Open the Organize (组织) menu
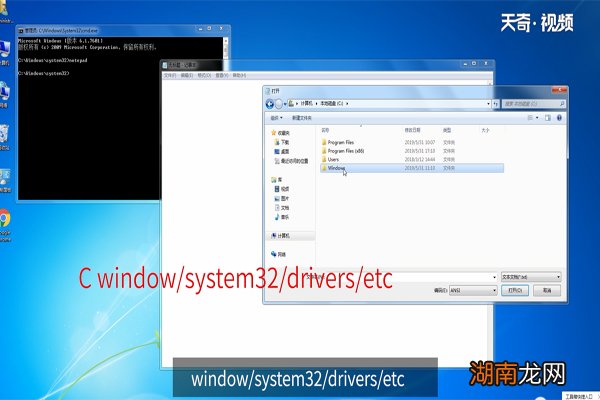The image size is (600, 400). pyautogui.click(x=276, y=118)
